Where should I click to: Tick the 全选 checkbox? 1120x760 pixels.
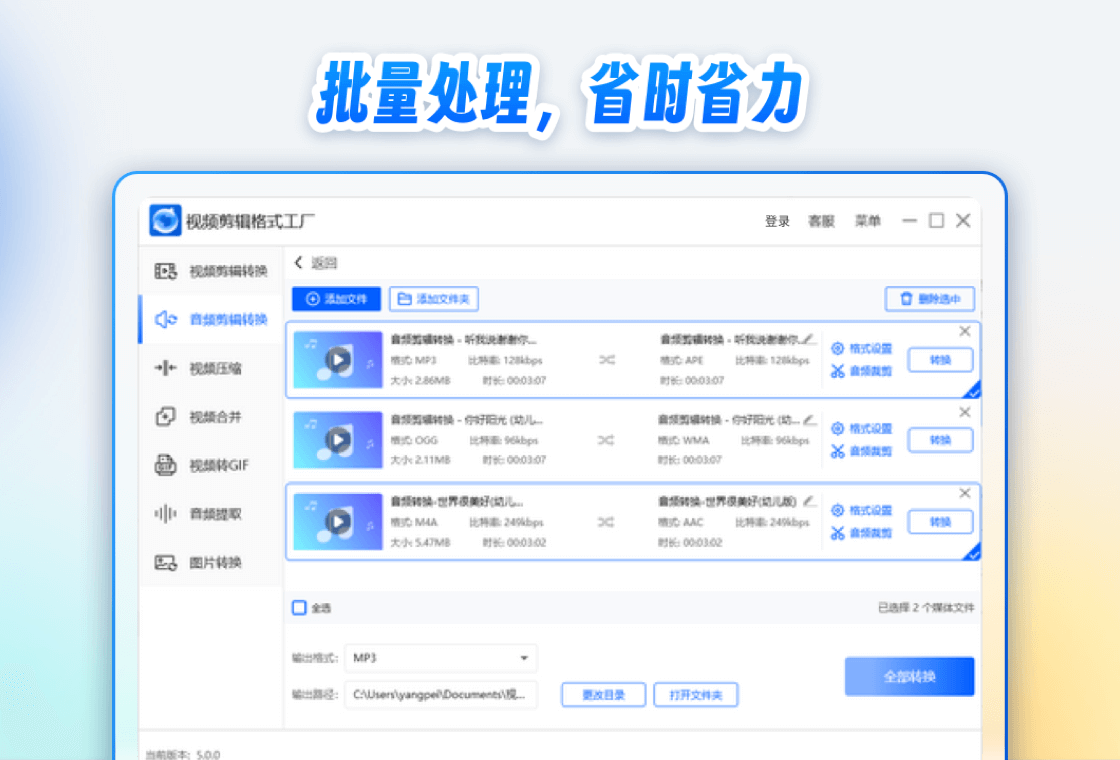299,607
